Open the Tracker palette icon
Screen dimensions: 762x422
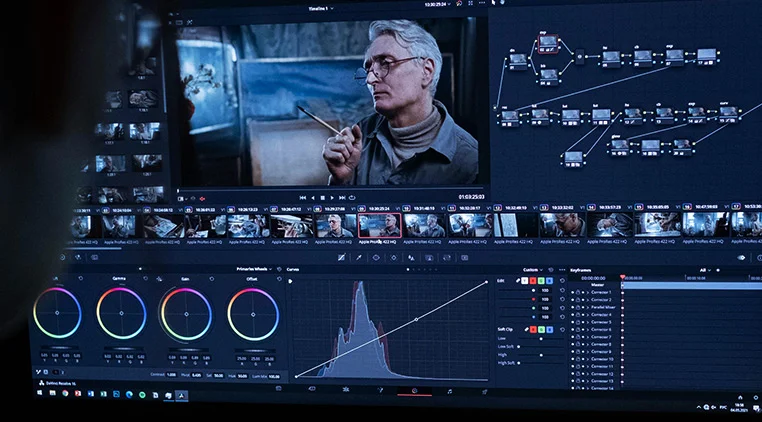click(394, 257)
